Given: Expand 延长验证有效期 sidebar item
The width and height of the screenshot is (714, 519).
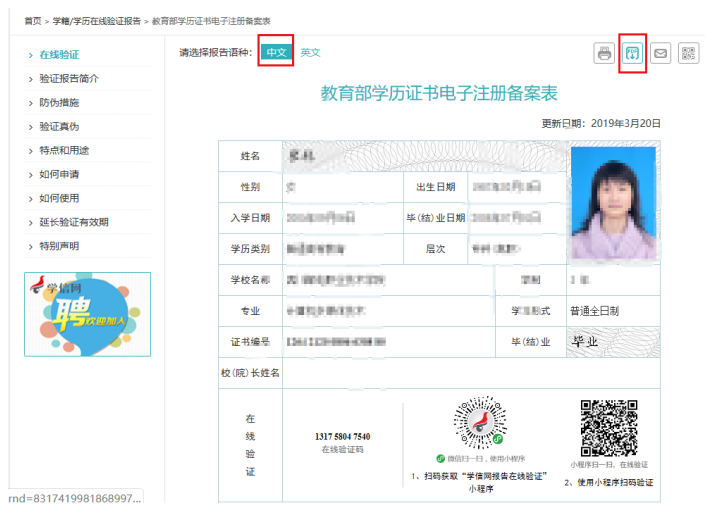Looking at the screenshot, I should [x=74, y=222].
